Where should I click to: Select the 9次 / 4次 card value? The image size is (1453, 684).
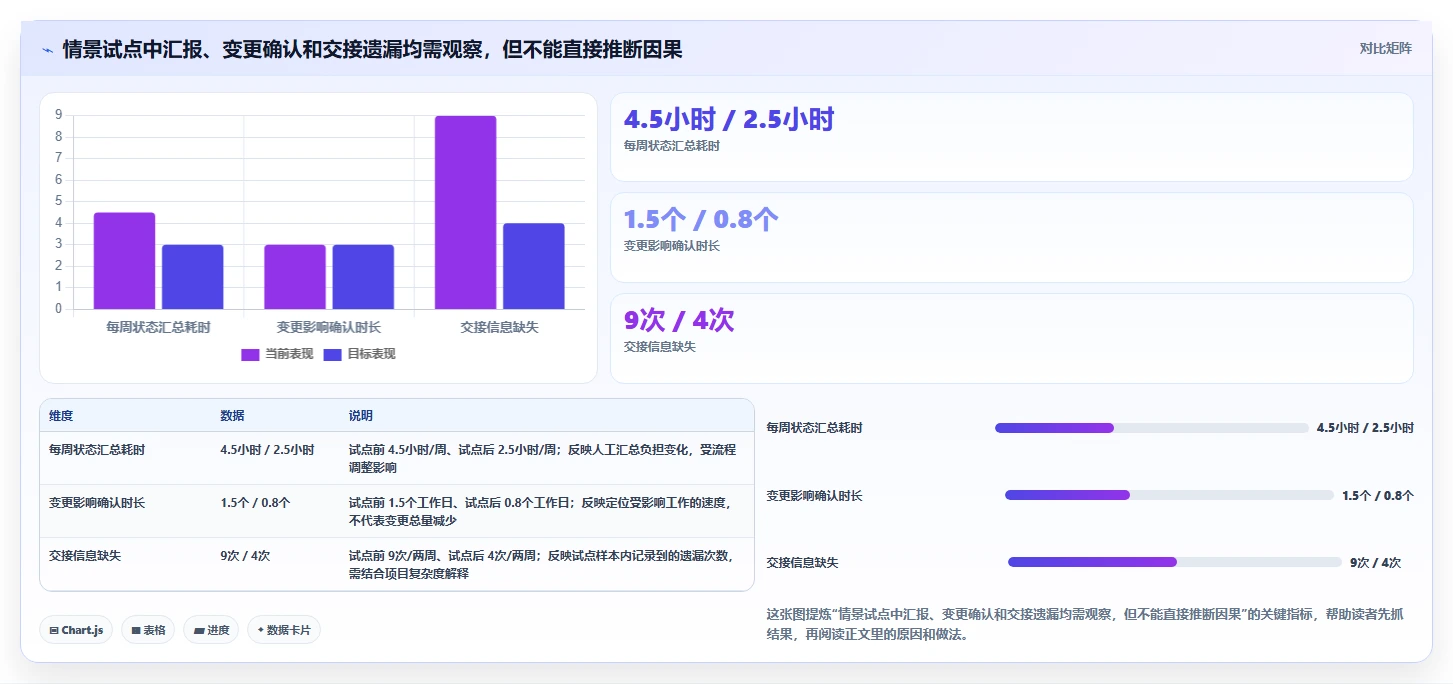pyautogui.click(x=679, y=320)
